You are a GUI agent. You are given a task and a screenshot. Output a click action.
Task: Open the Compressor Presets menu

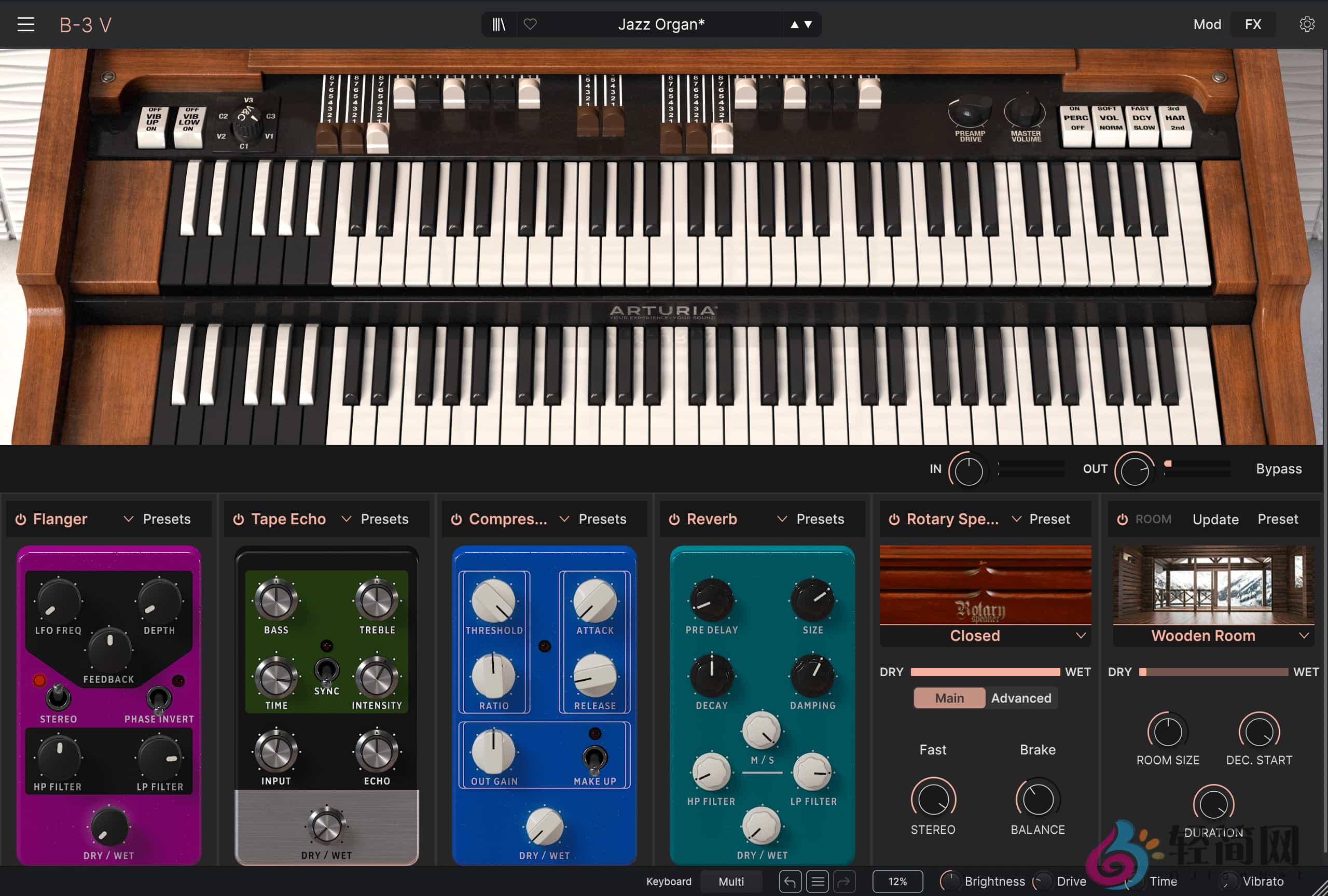click(x=602, y=519)
